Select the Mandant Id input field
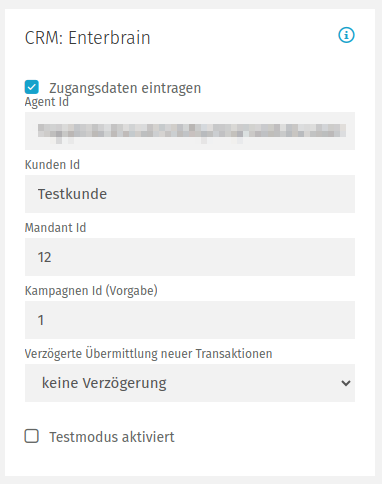Image resolution: width=382 pixels, height=484 pixels. tap(190, 257)
